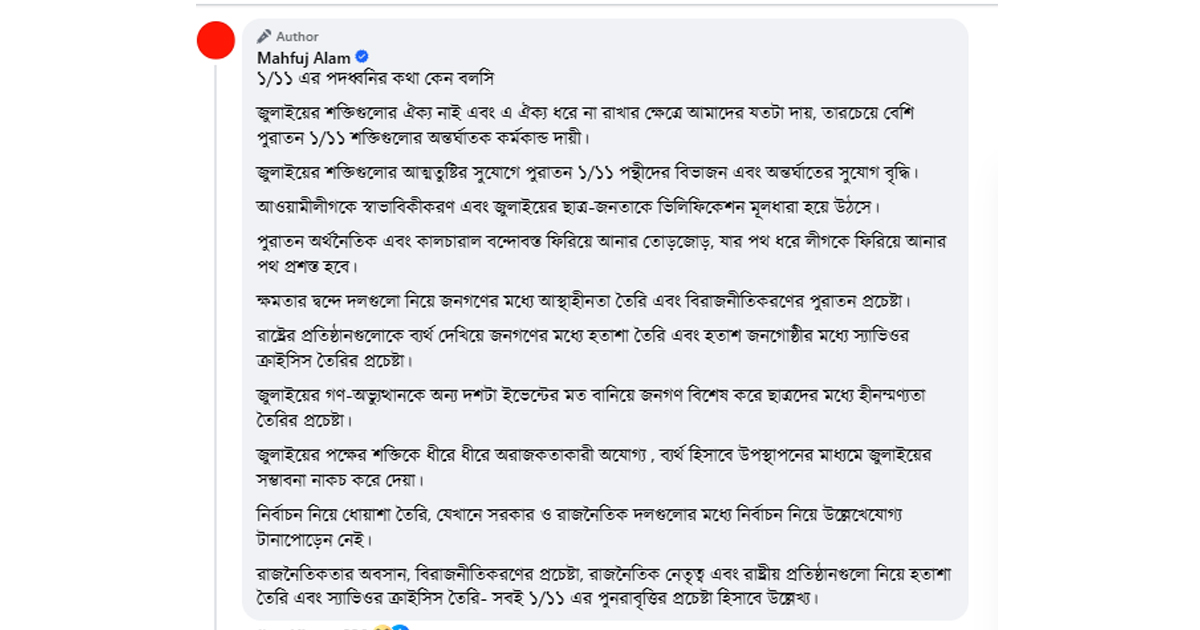Click the pencil icon beside Author
Image resolution: width=1200 pixels, height=630 pixels.
click(x=264, y=36)
